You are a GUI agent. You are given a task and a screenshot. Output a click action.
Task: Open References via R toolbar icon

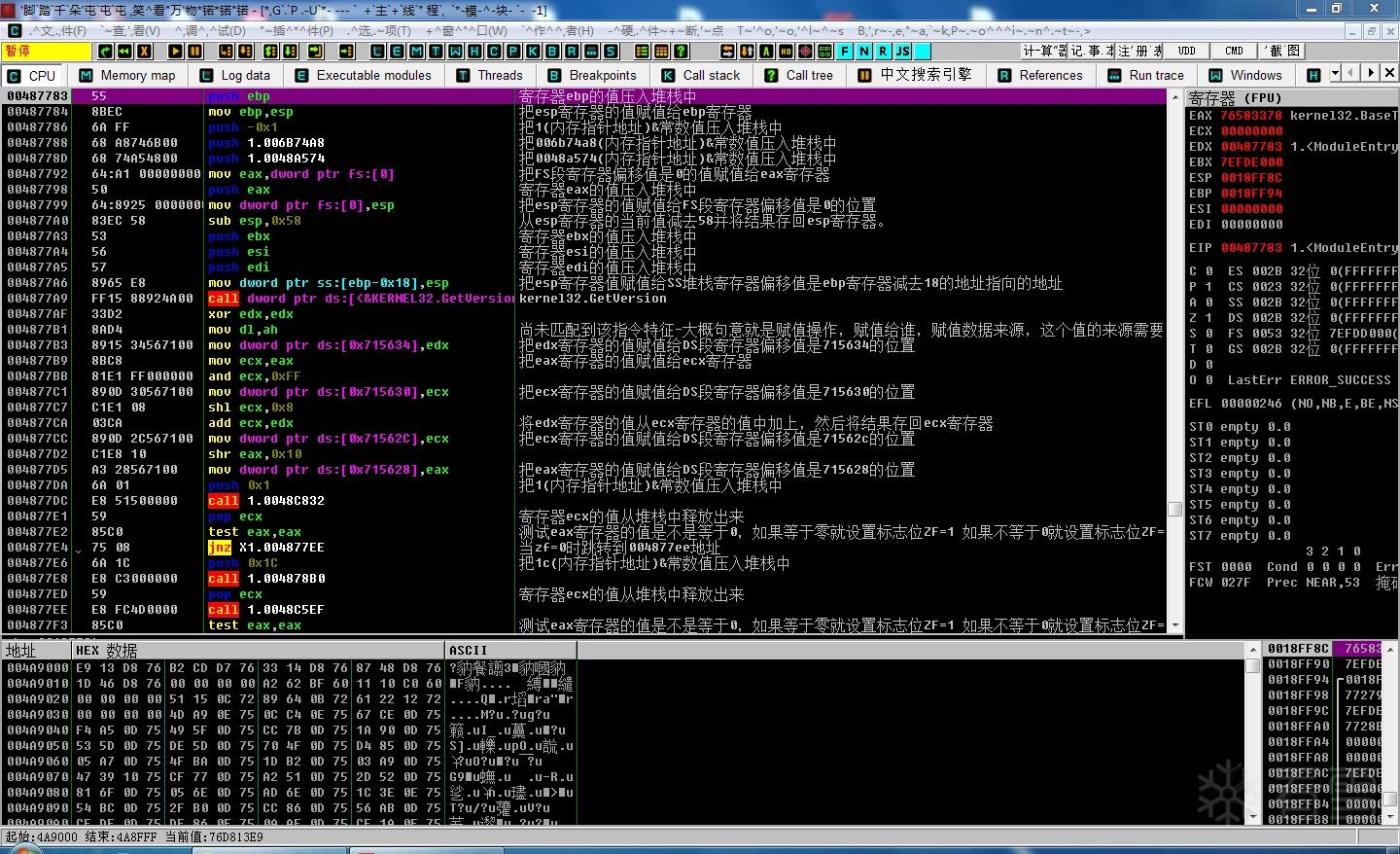572,51
